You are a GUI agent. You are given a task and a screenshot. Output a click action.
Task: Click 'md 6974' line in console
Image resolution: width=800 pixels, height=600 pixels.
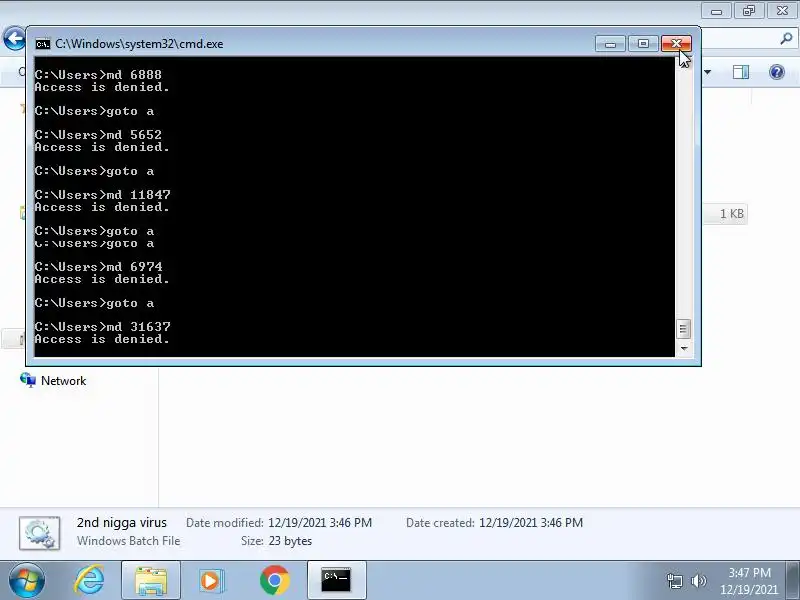[x=98, y=267]
